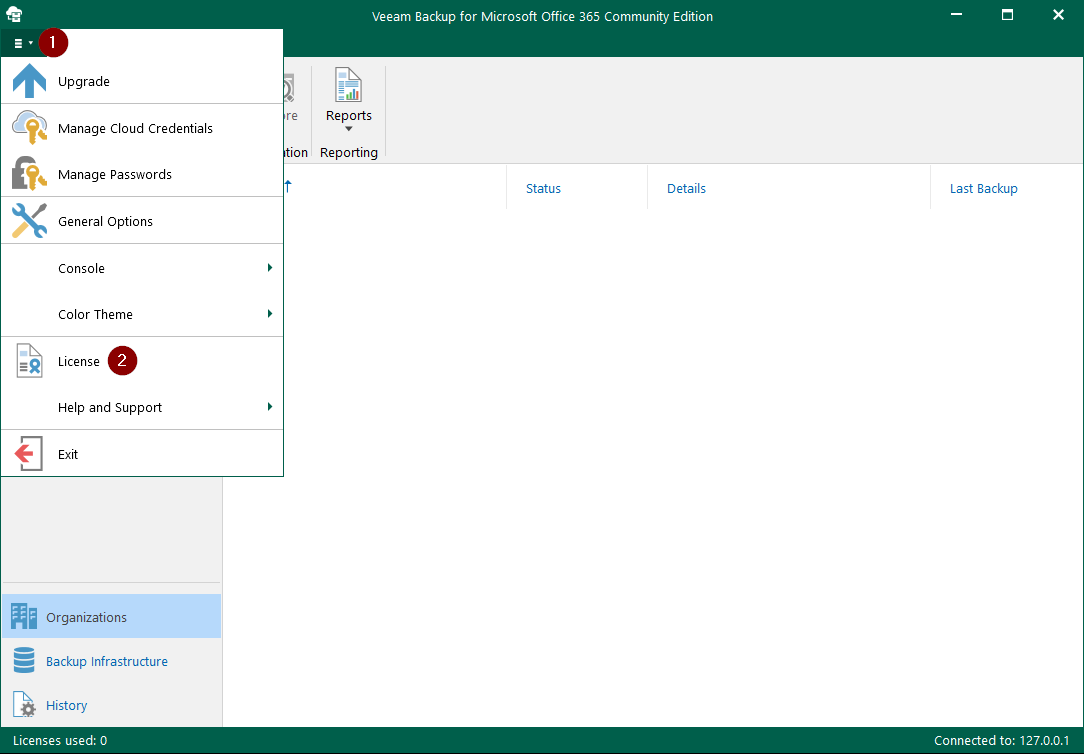Click the License certificate icon

[29, 361]
